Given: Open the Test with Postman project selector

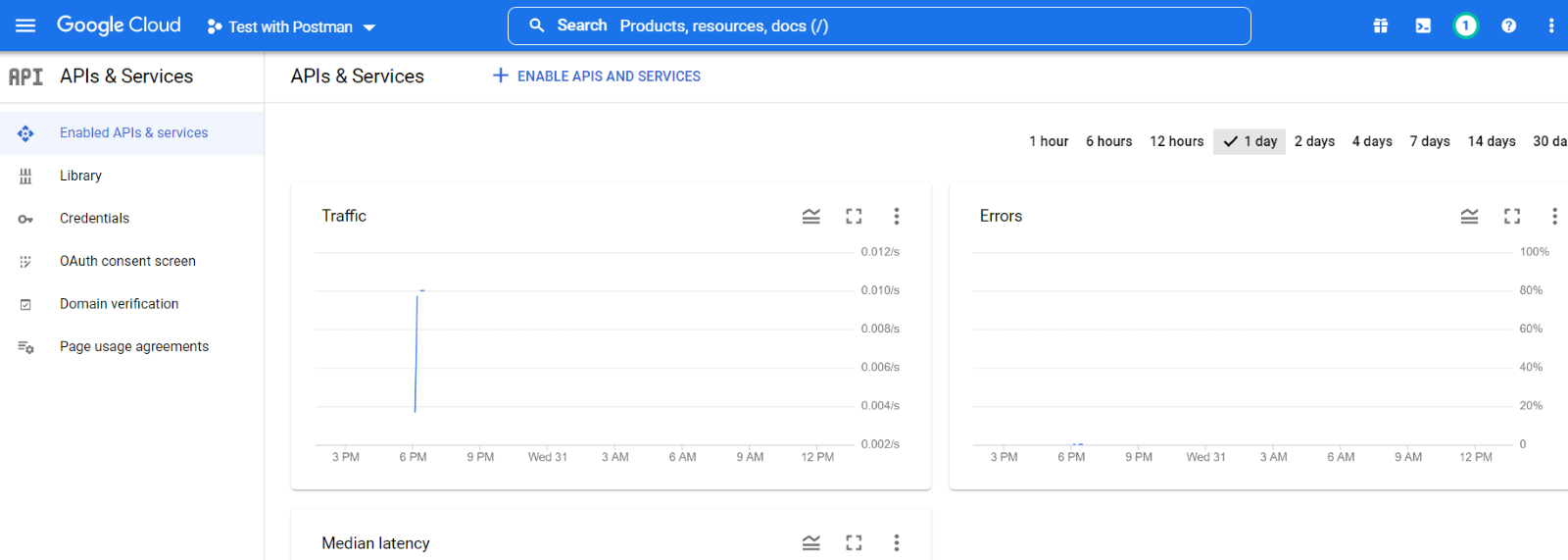Looking at the screenshot, I should 291,26.
